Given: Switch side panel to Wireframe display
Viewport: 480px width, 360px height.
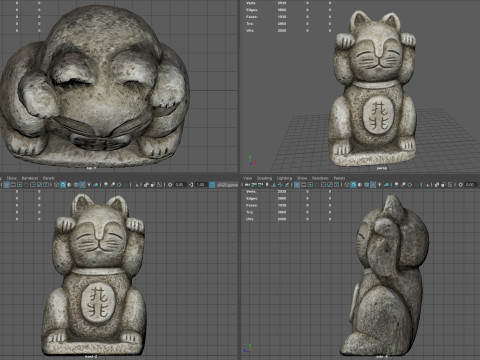Looking at the screenshot, I should click(x=347, y=184).
